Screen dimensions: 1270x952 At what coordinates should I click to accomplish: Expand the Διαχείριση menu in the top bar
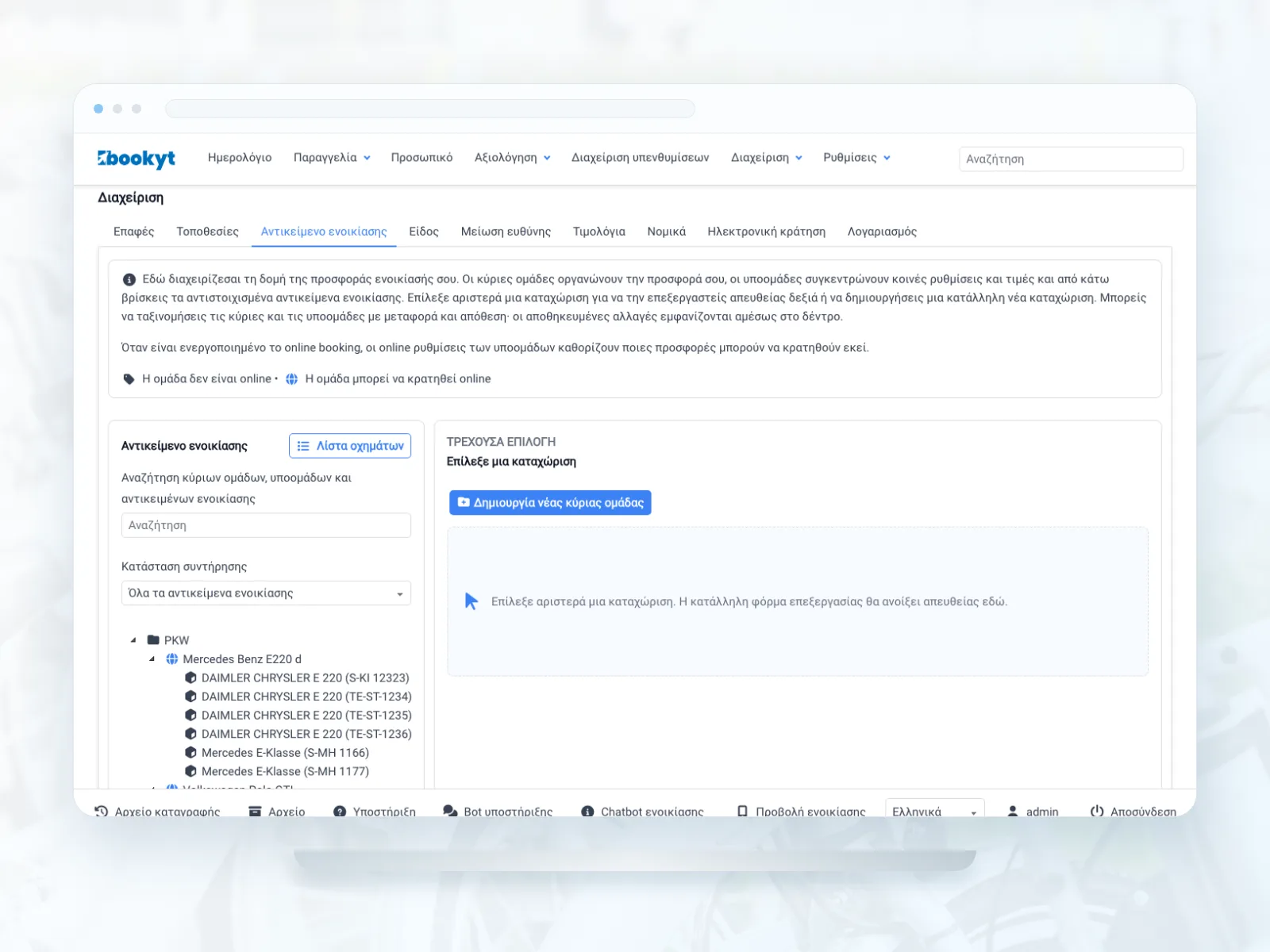pyautogui.click(x=767, y=158)
